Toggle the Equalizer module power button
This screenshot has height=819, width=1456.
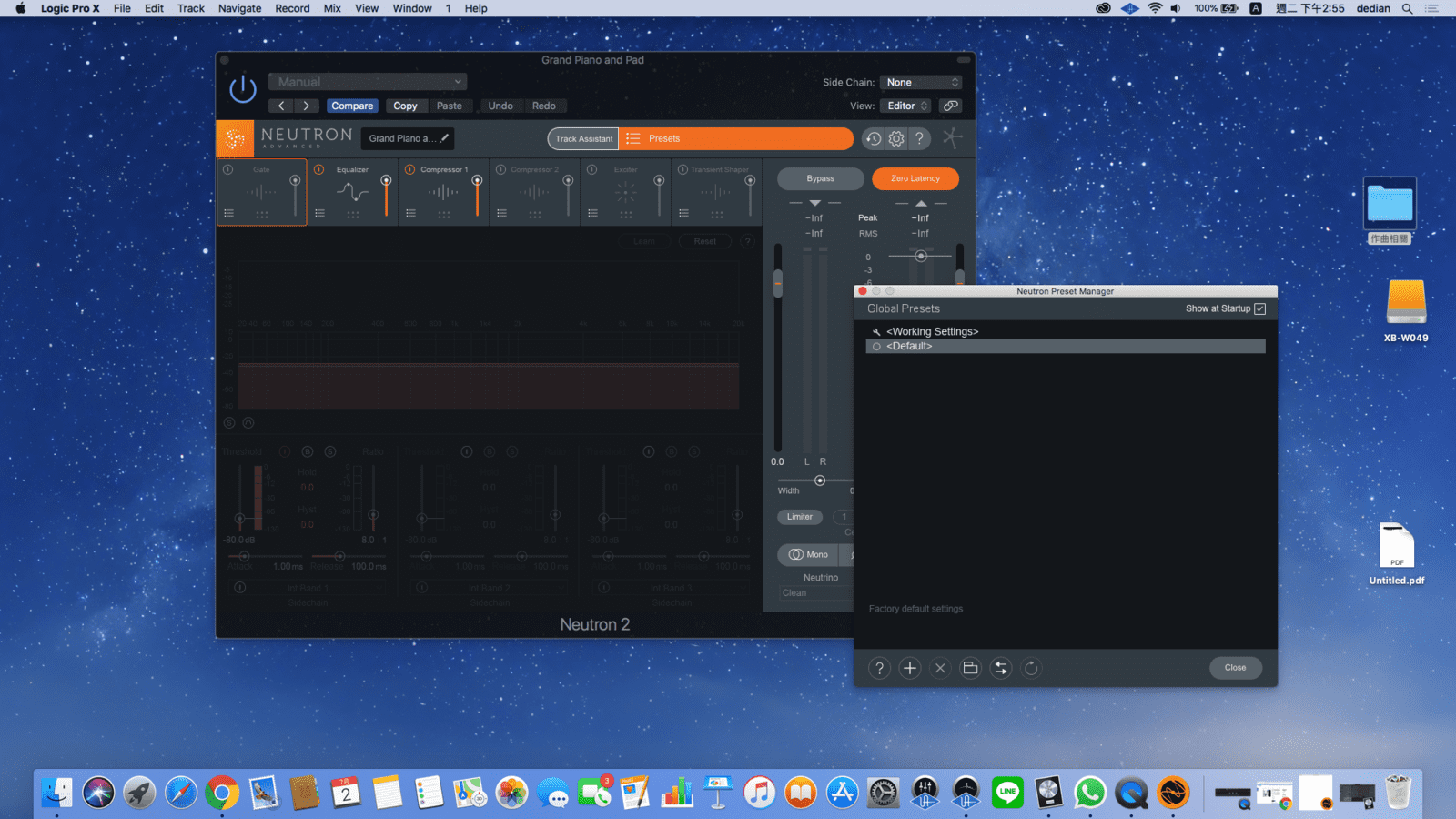(319, 169)
